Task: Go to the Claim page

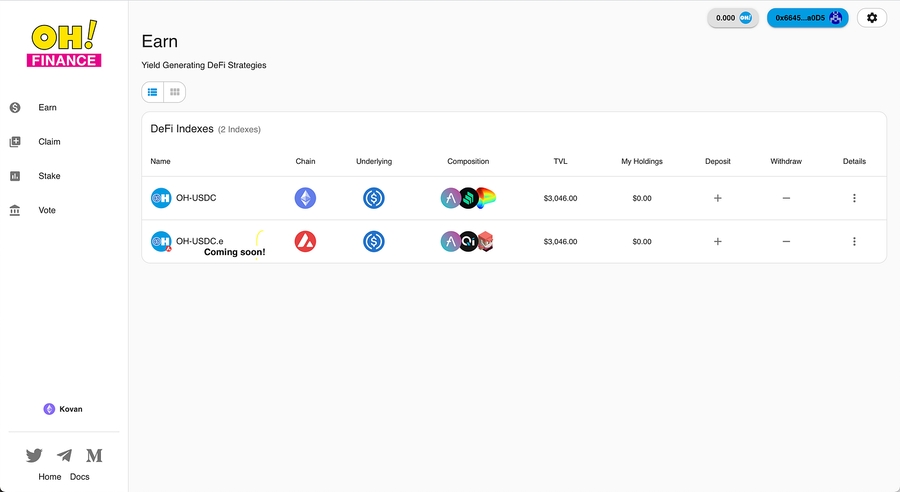Action: click(x=49, y=142)
